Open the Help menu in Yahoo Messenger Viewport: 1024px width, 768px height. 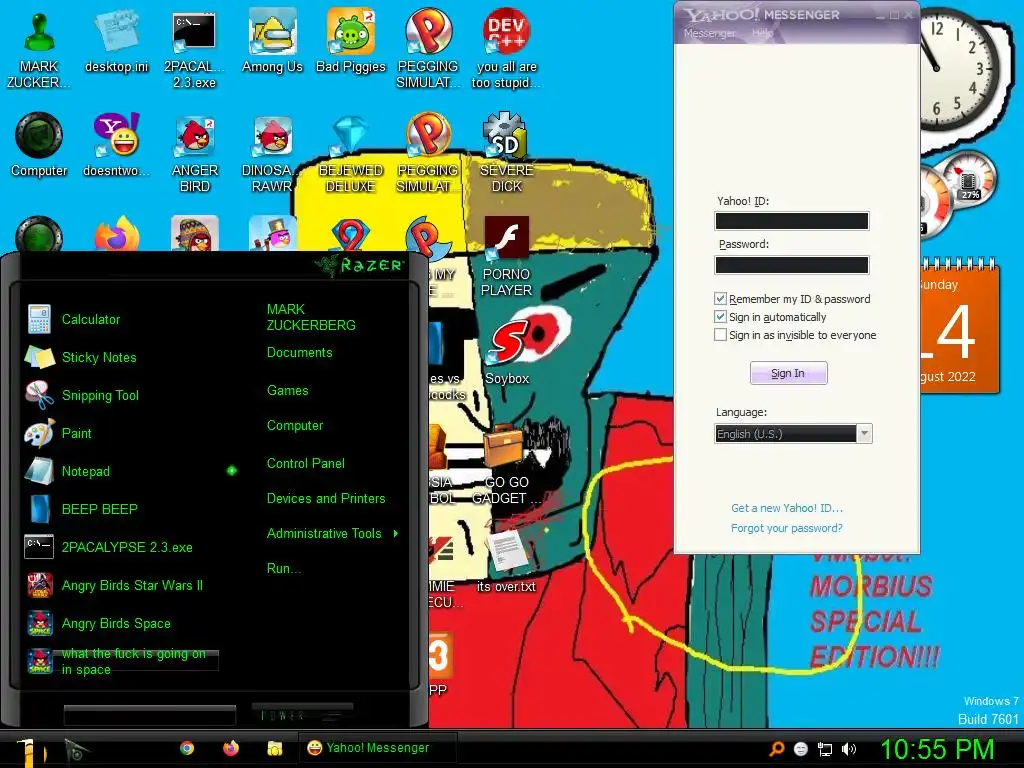tap(762, 33)
